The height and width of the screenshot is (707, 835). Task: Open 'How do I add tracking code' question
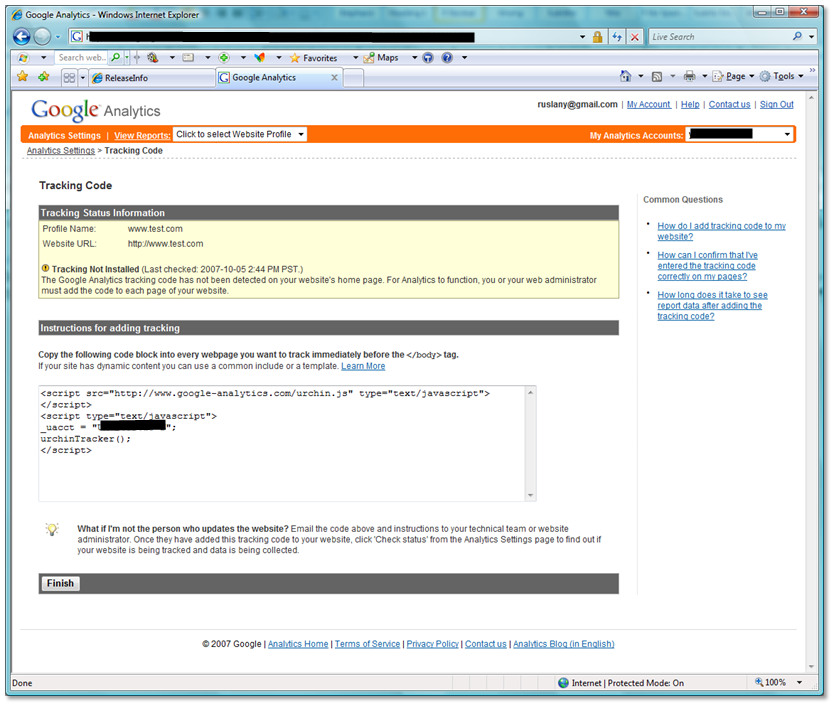tap(721, 231)
